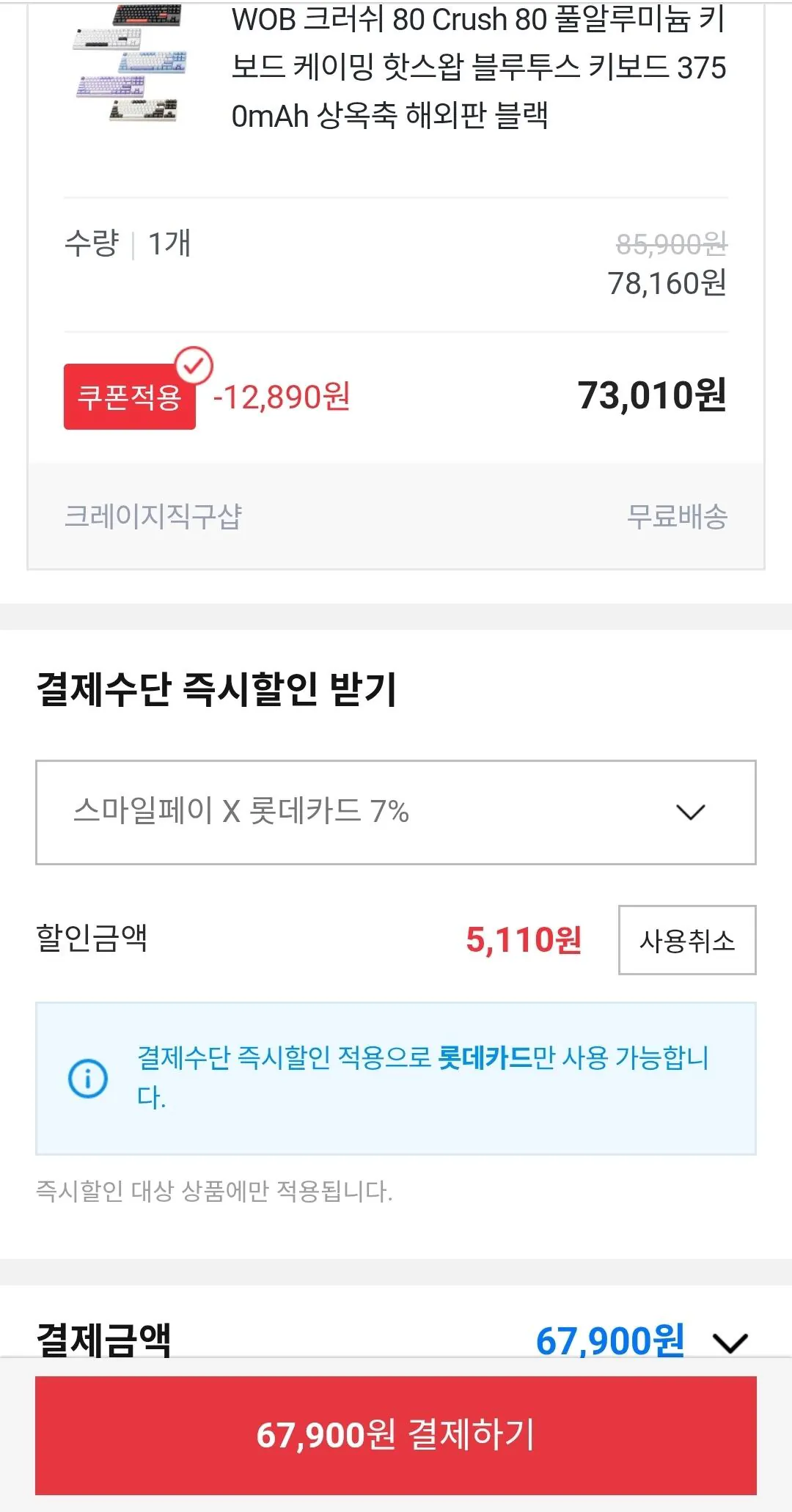Expand the 결제금액 details chevron
This screenshot has height=1512, width=792.
click(x=730, y=1343)
